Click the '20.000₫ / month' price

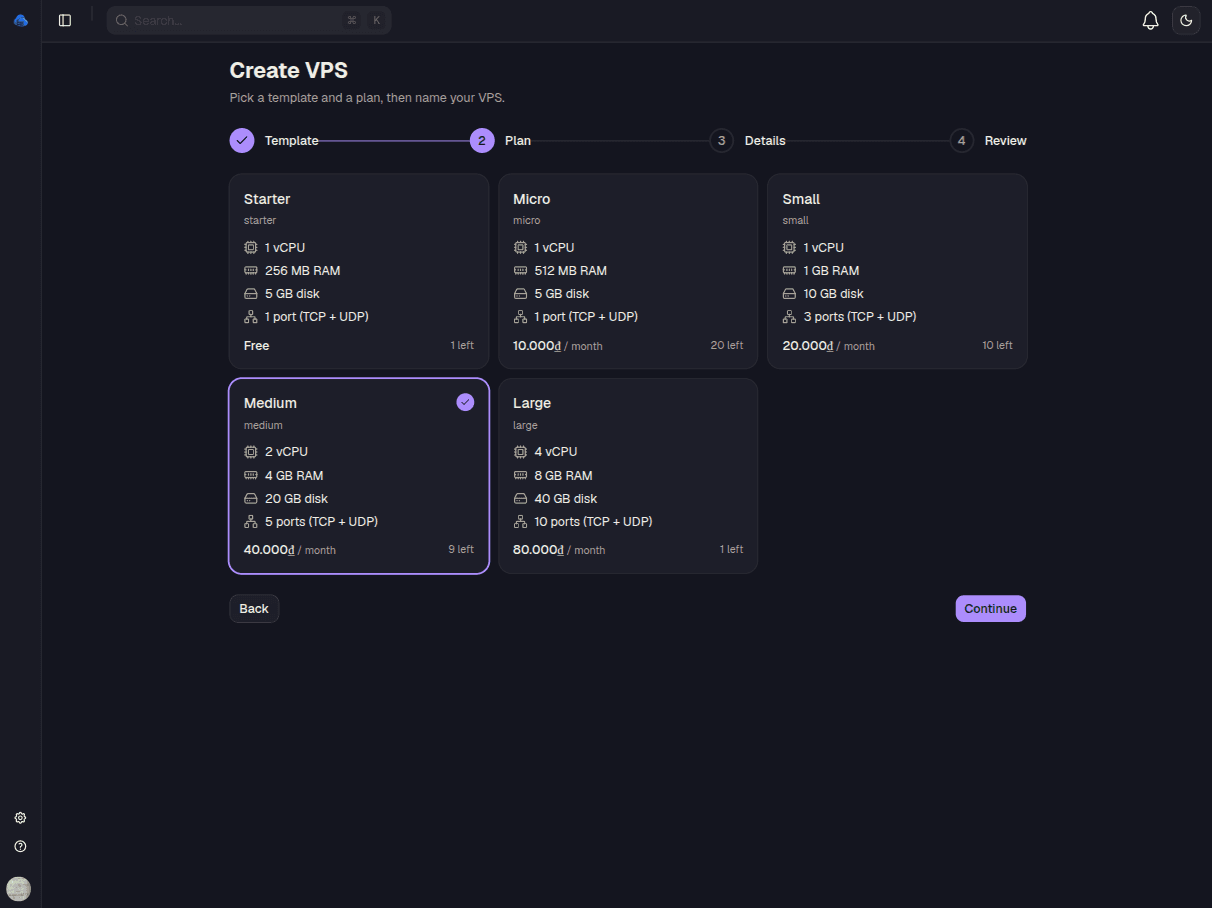pyautogui.click(x=828, y=346)
